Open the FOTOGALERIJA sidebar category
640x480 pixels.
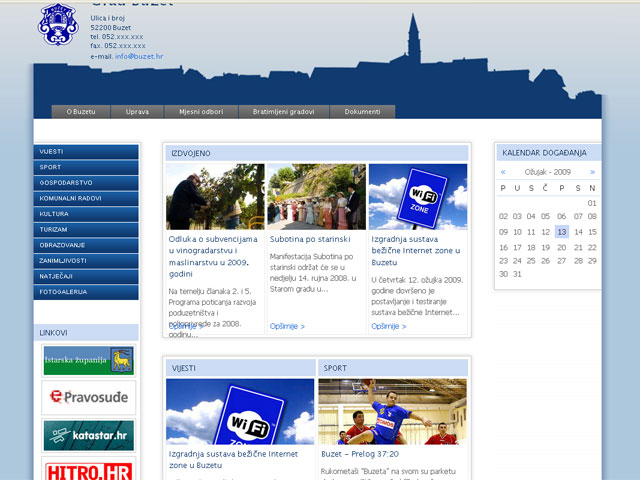pos(86,292)
